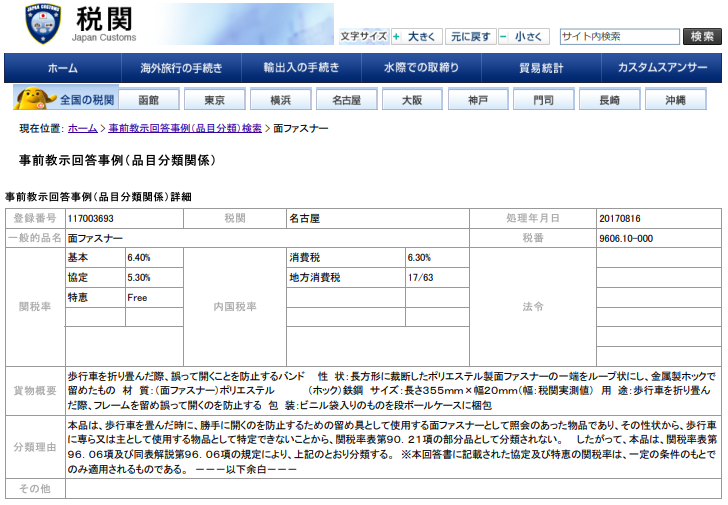Decrease text size with 小さく button
Viewport: 728px width, 505px height.
coord(524,37)
